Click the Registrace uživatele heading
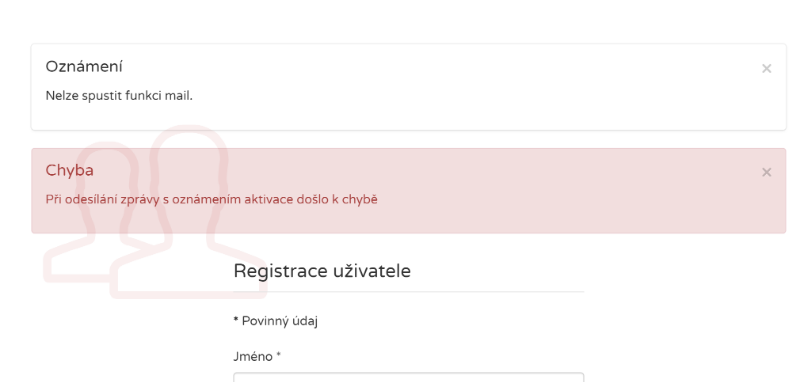800x382 pixels. coord(322,271)
